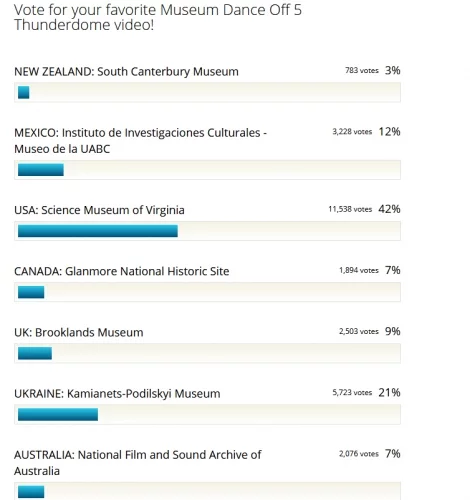Click the Ukraine 21% result bar

click(x=58, y=414)
